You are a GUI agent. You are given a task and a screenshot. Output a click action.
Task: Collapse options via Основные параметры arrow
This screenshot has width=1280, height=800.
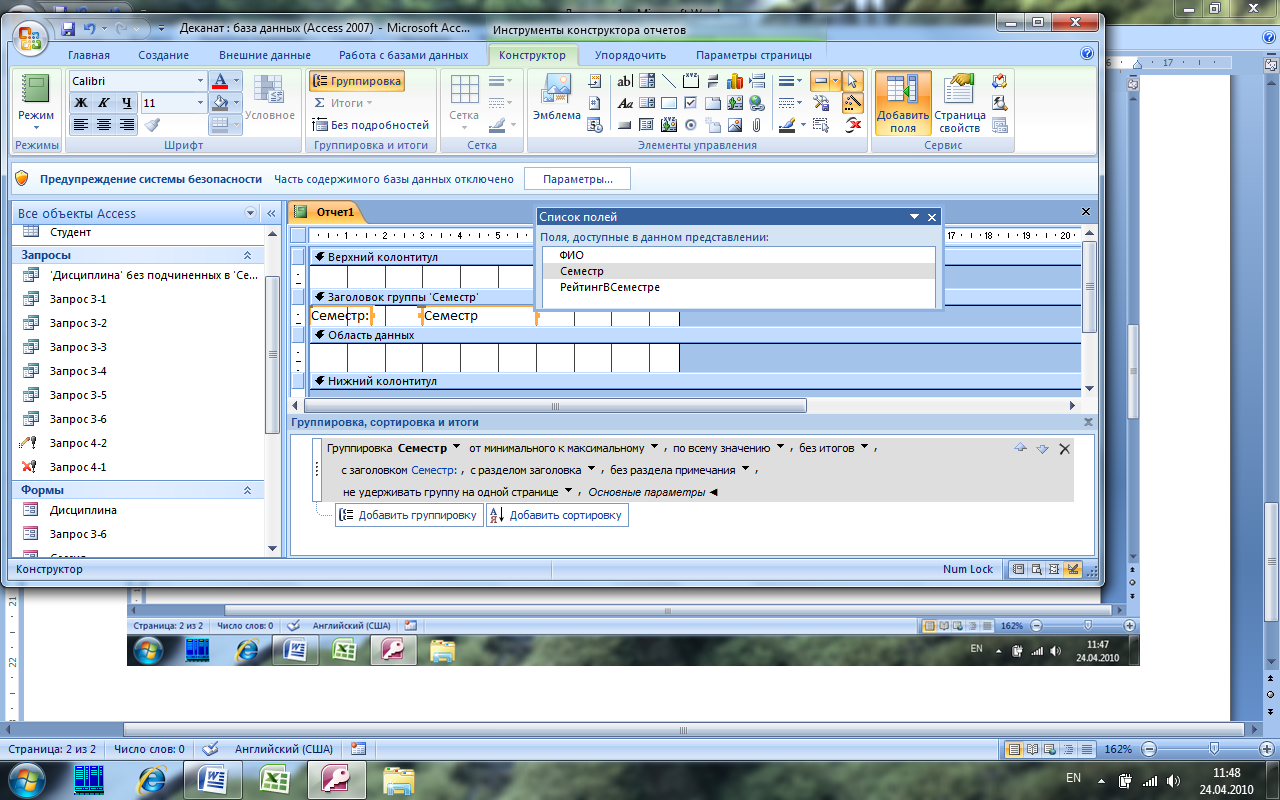coord(713,492)
